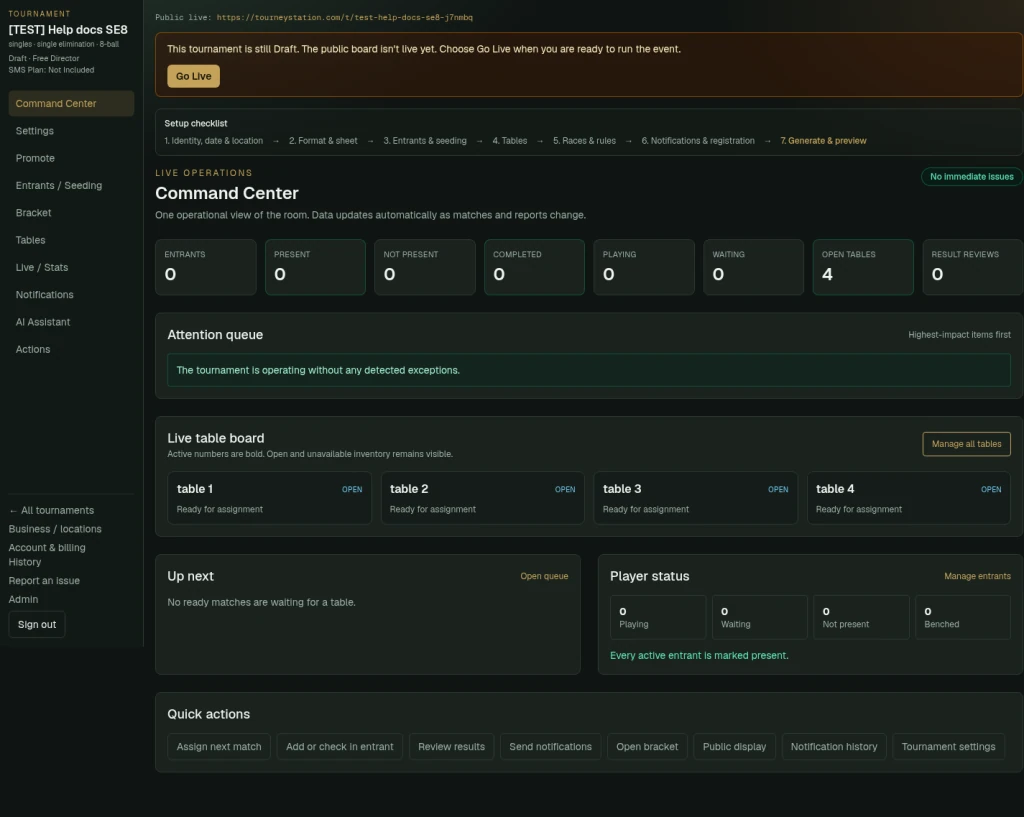Click Assign next match quick action
The height and width of the screenshot is (817, 1024).
[x=219, y=746]
